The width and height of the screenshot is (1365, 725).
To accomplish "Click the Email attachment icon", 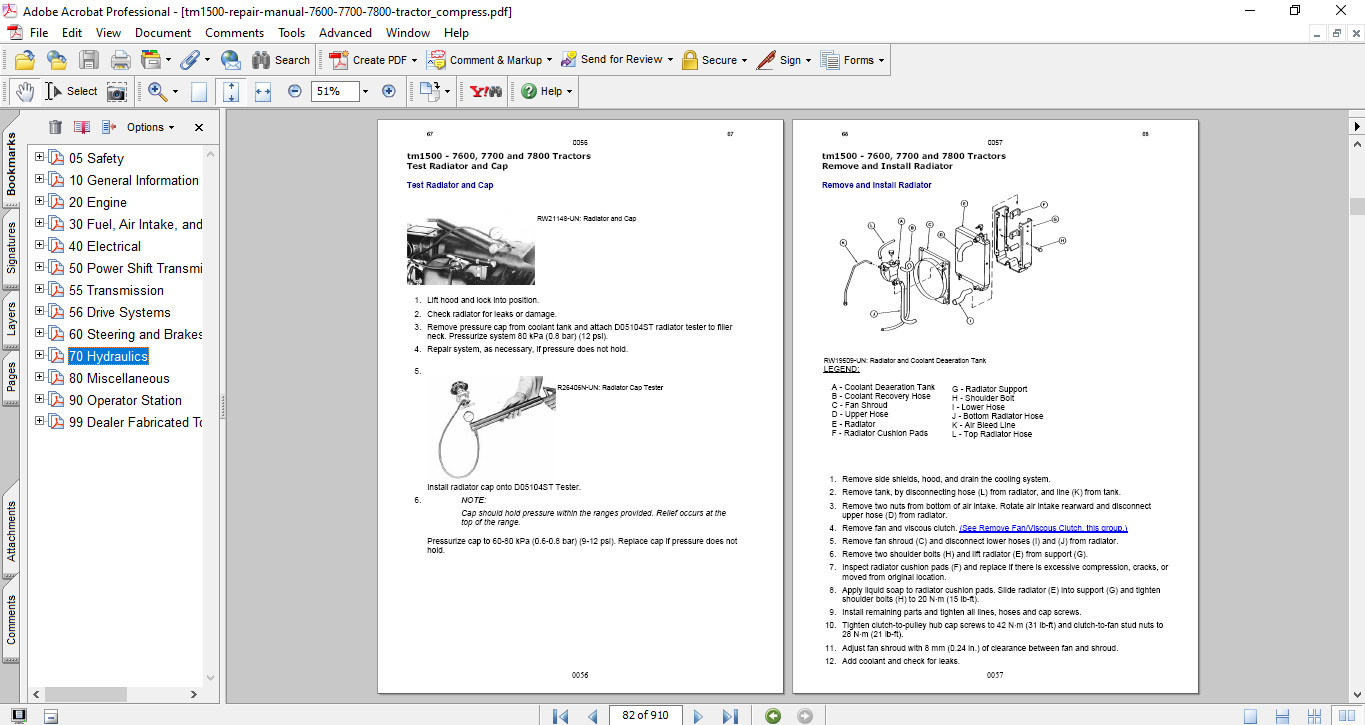I will (x=231, y=60).
